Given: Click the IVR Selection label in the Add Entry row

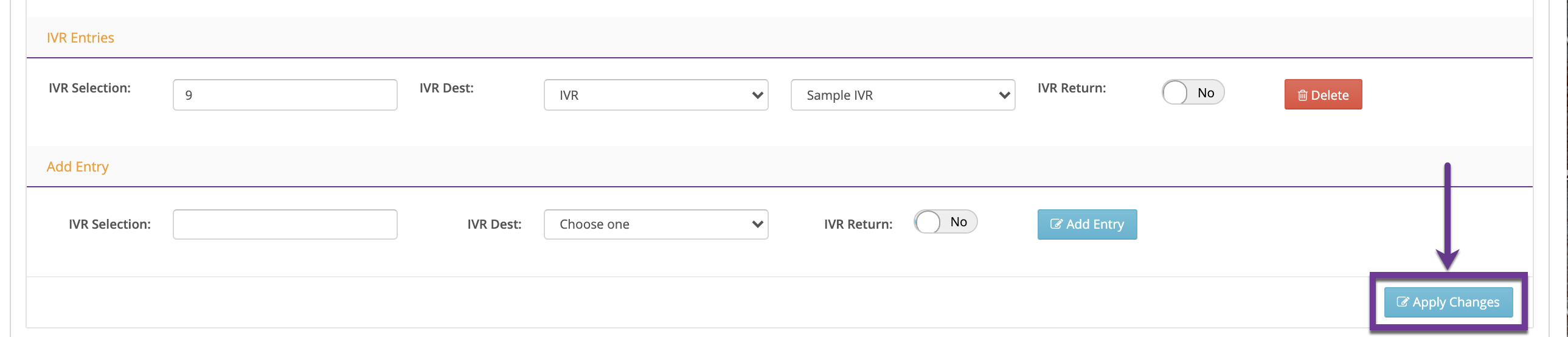Looking at the screenshot, I should pos(109,224).
